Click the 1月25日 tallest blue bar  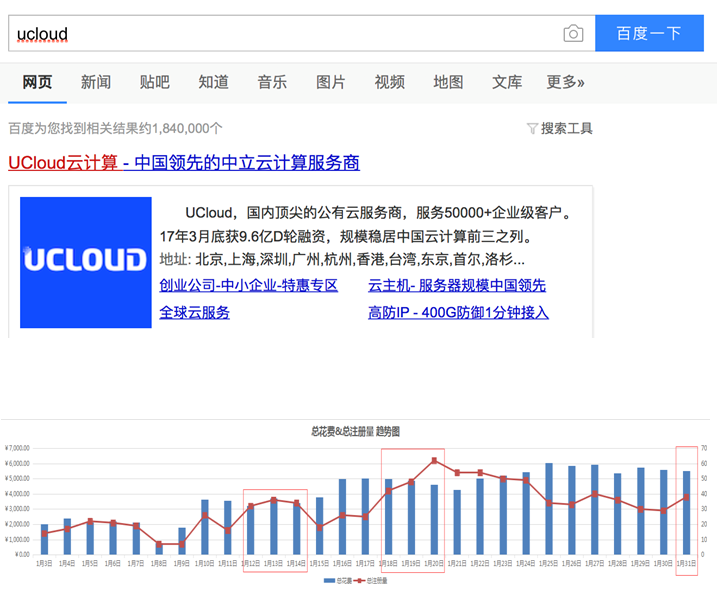(x=549, y=509)
